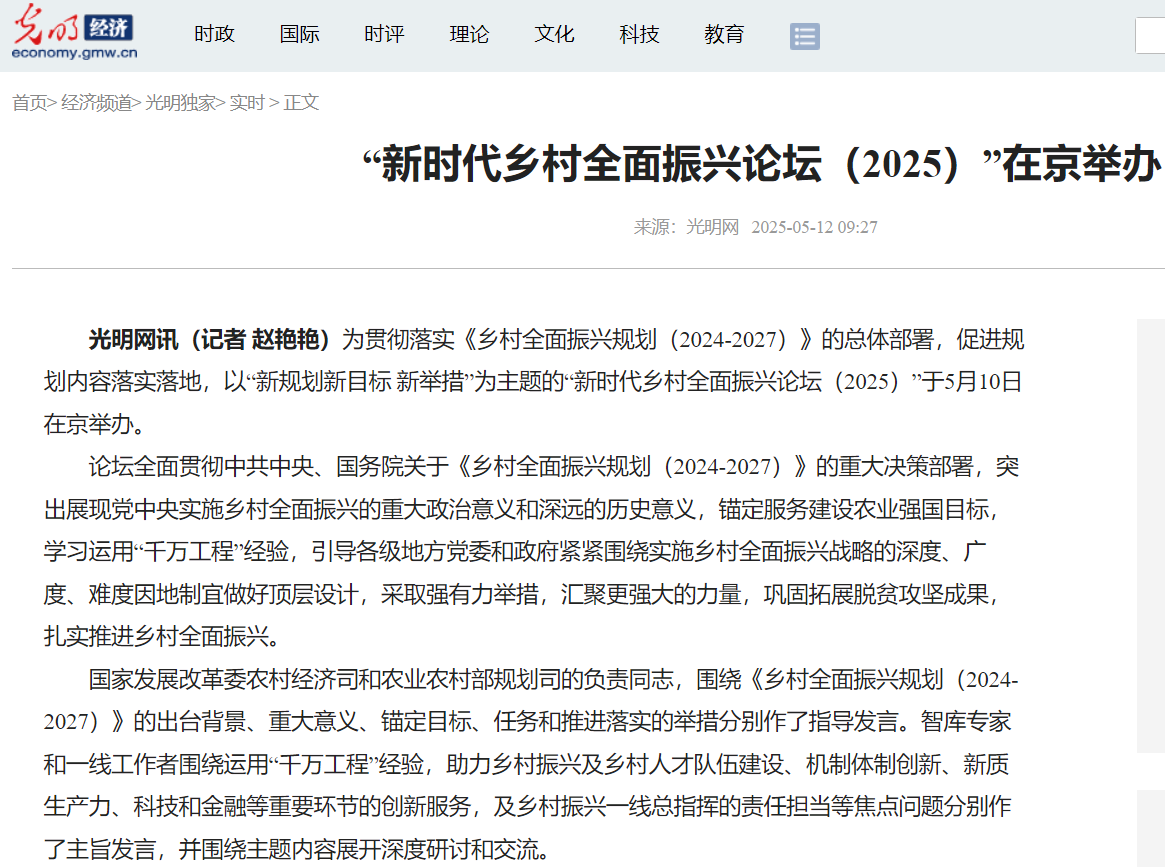The width and height of the screenshot is (1165, 867).
Task: Click the 正文 breadcrumb item
Action: [301, 103]
